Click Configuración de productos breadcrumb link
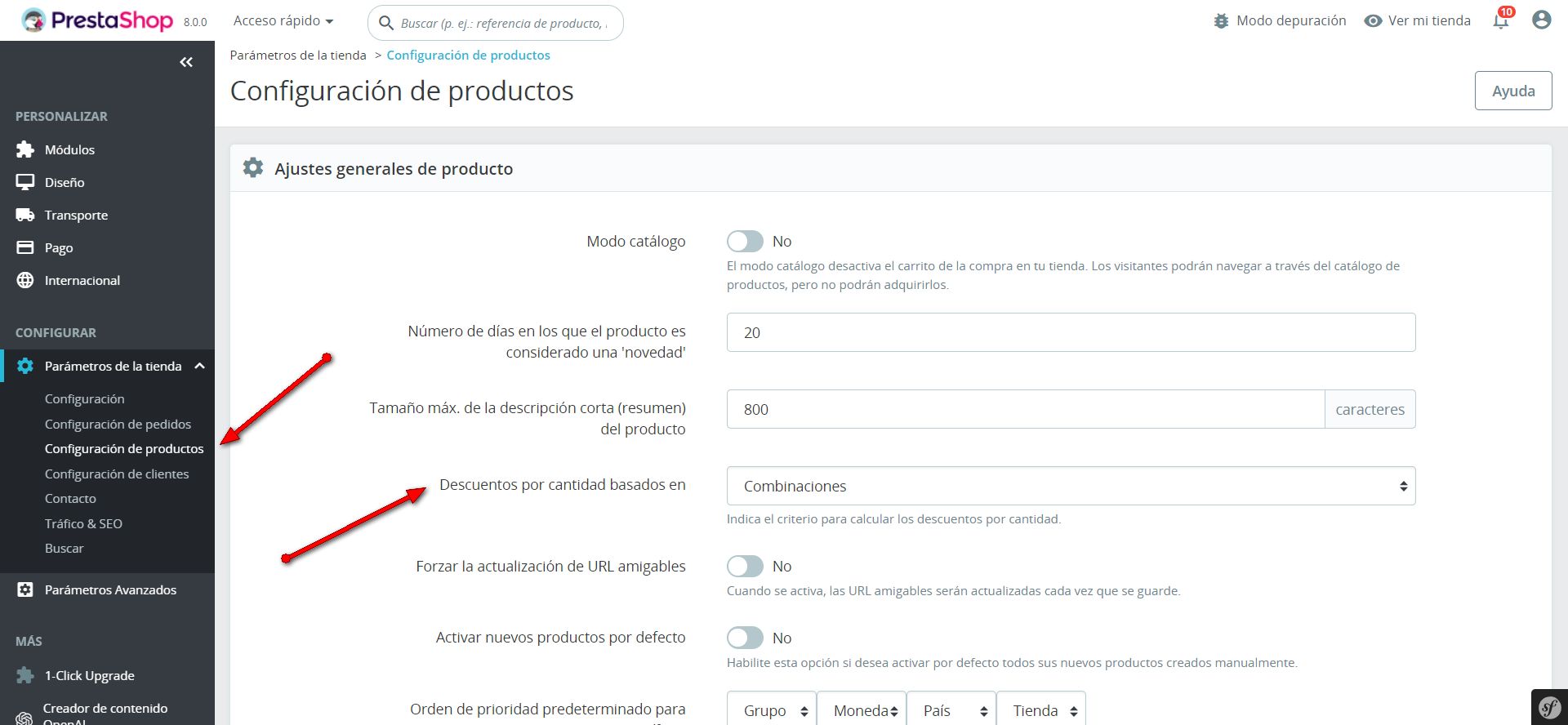Image resolution: width=1568 pixels, height=725 pixels. pyautogui.click(x=468, y=55)
